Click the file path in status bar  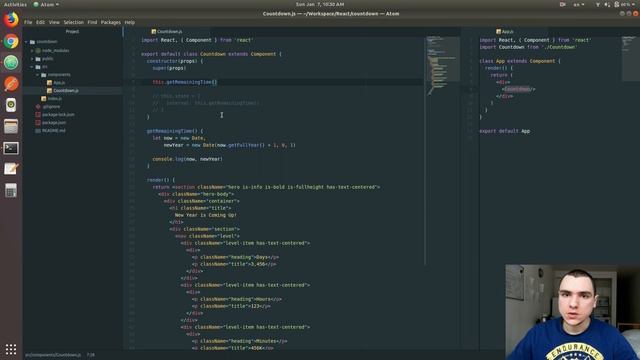coord(53,355)
